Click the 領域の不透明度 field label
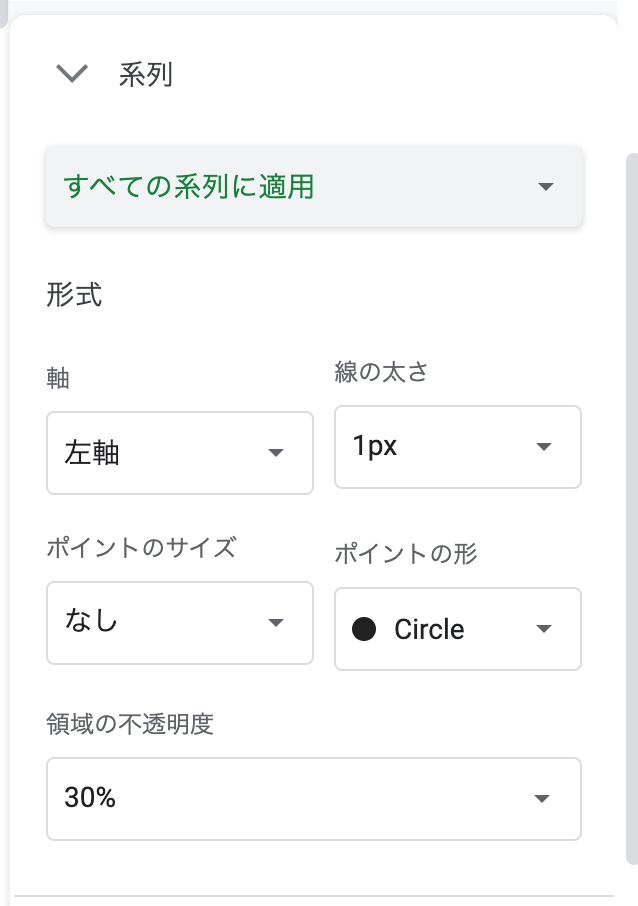Viewport: 638px width, 906px height. [x=130, y=724]
